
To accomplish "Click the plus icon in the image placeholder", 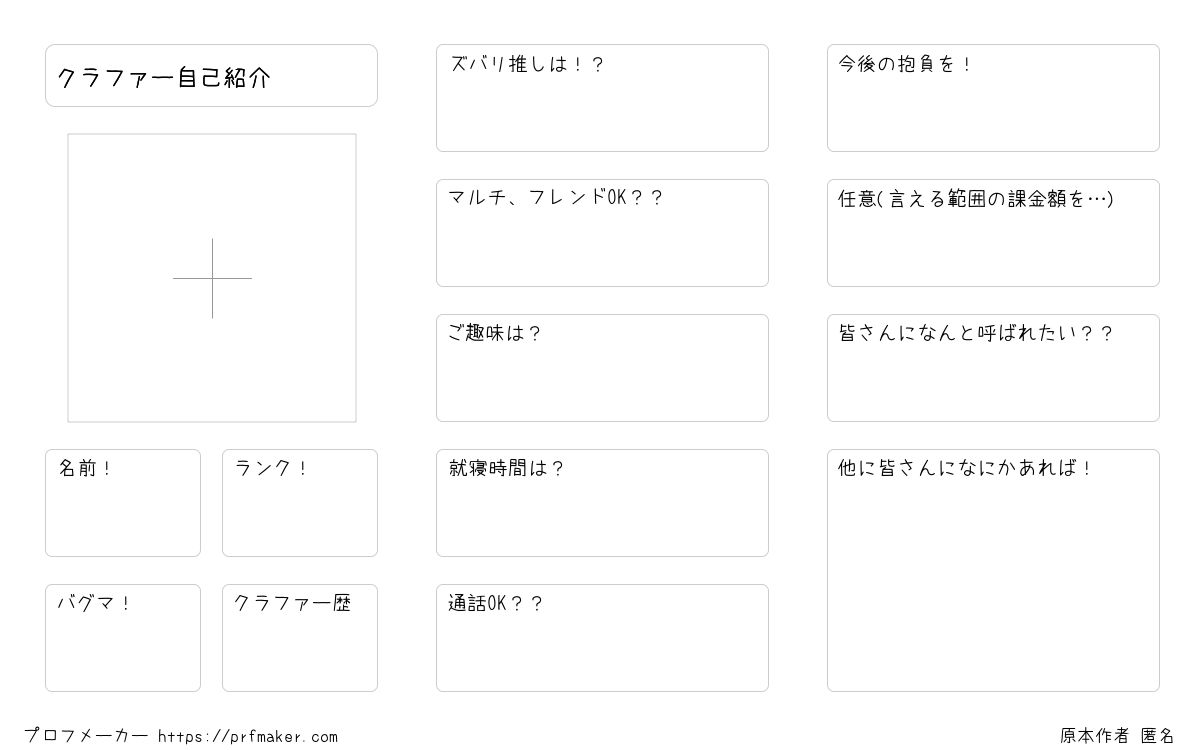I will pos(212,278).
